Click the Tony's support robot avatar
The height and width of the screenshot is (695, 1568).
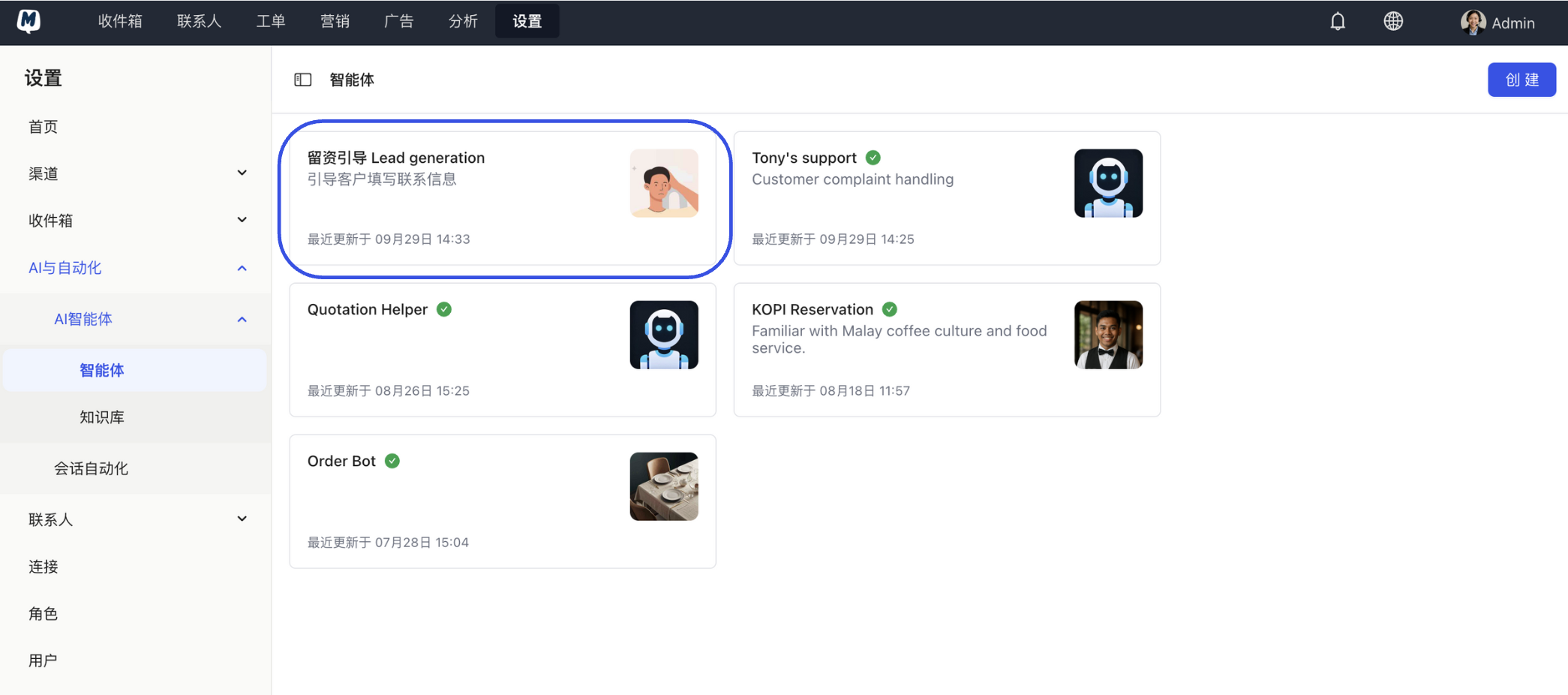[x=1108, y=183]
